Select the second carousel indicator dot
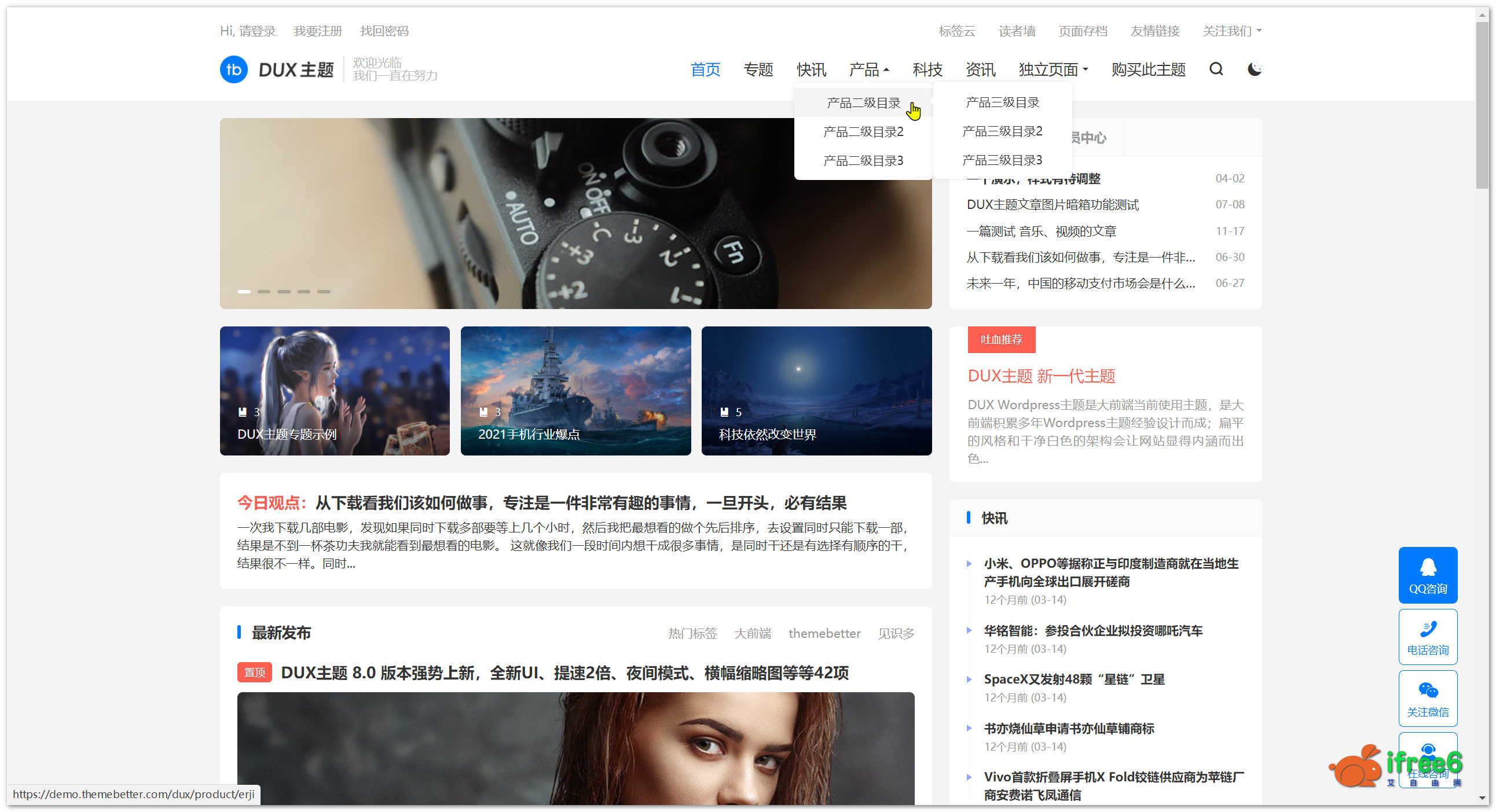 [263, 292]
